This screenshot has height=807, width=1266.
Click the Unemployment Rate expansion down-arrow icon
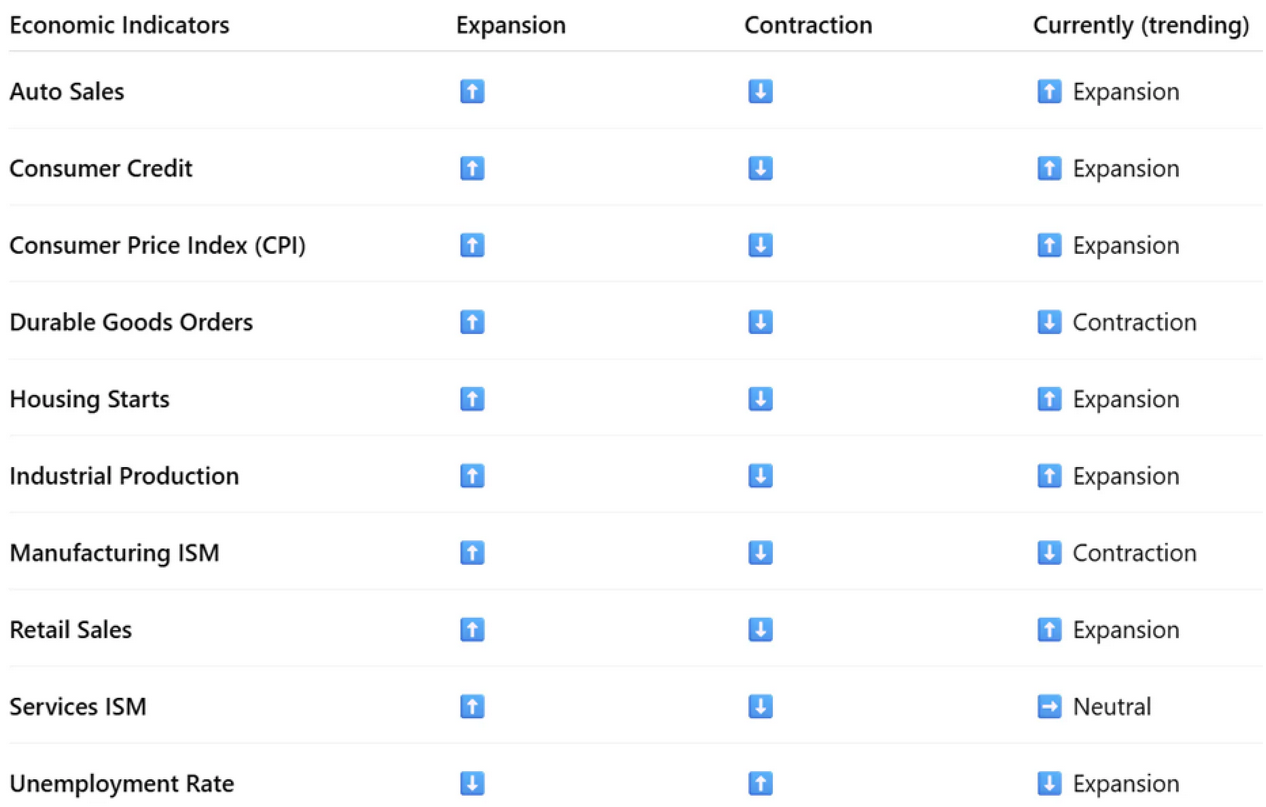(472, 783)
